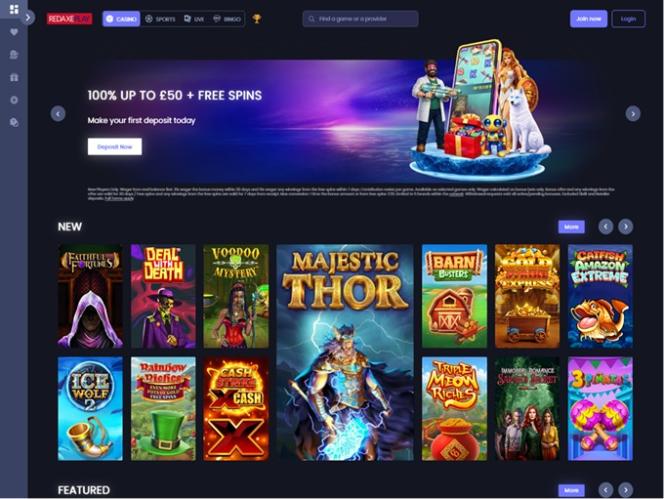Image resolution: width=664 pixels, height=499 pixels.
Task: Open the Bingo tab
Action: point(227,19)
